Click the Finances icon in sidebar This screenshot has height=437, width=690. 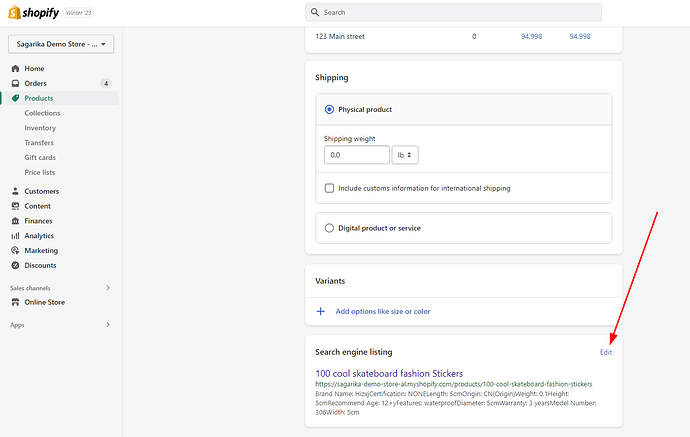(15, 221)
